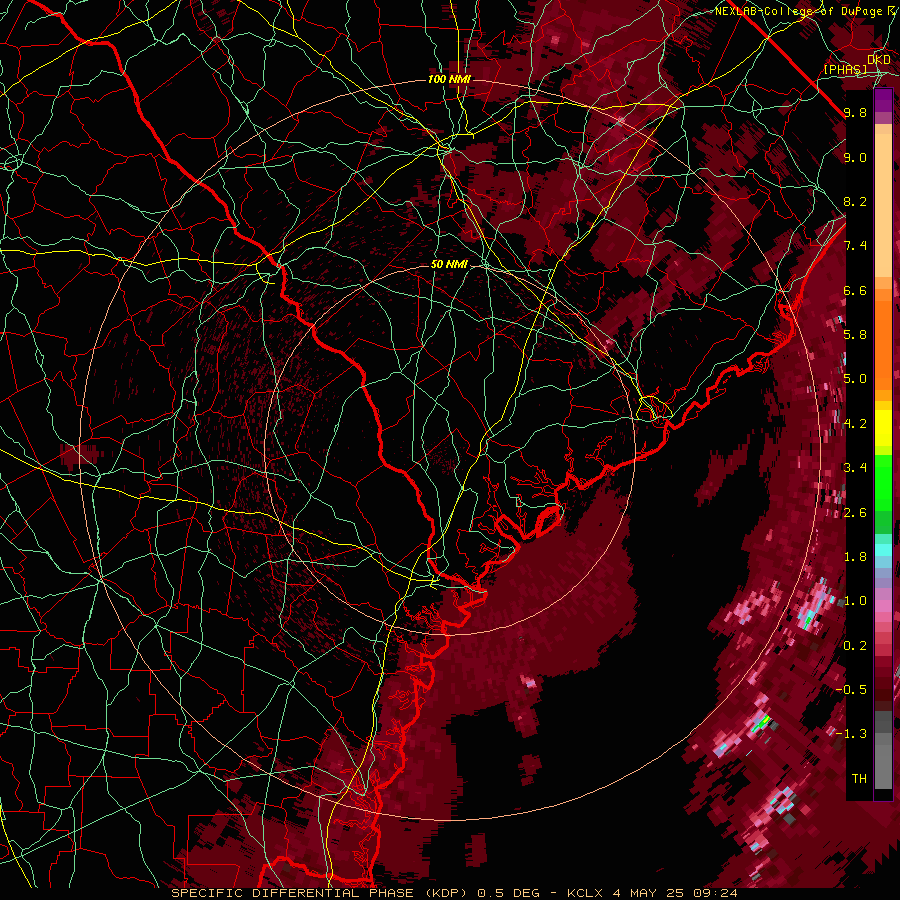Image resolution: width=900 pixels, height=900 pixels.
Task: Click the 8.2 value on the scale
Action: point(855,201)
